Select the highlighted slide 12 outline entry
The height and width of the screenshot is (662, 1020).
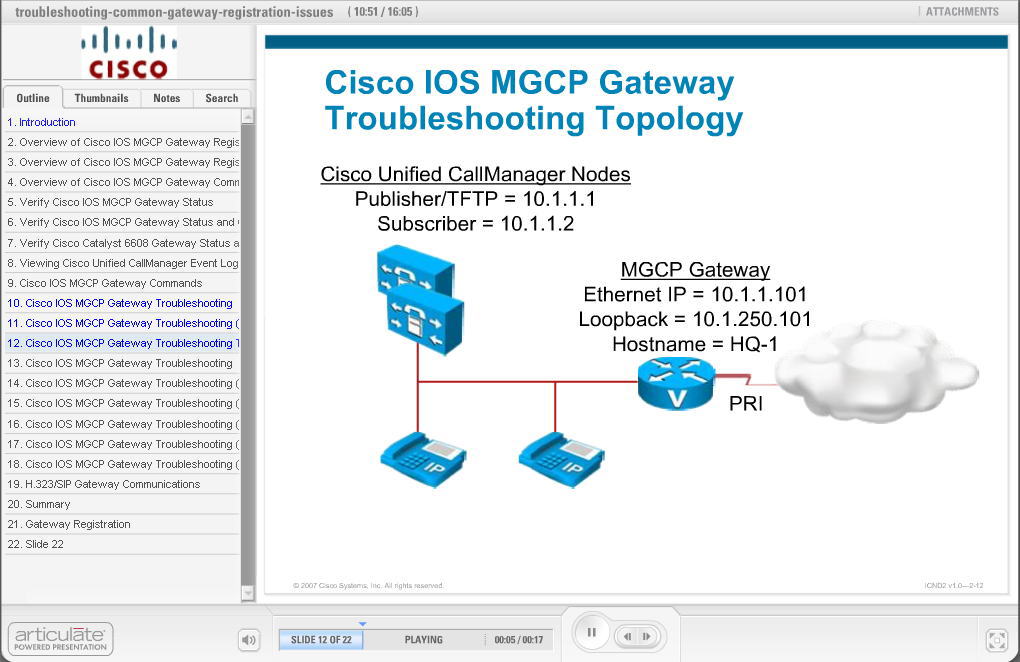[x=122, y=343]
